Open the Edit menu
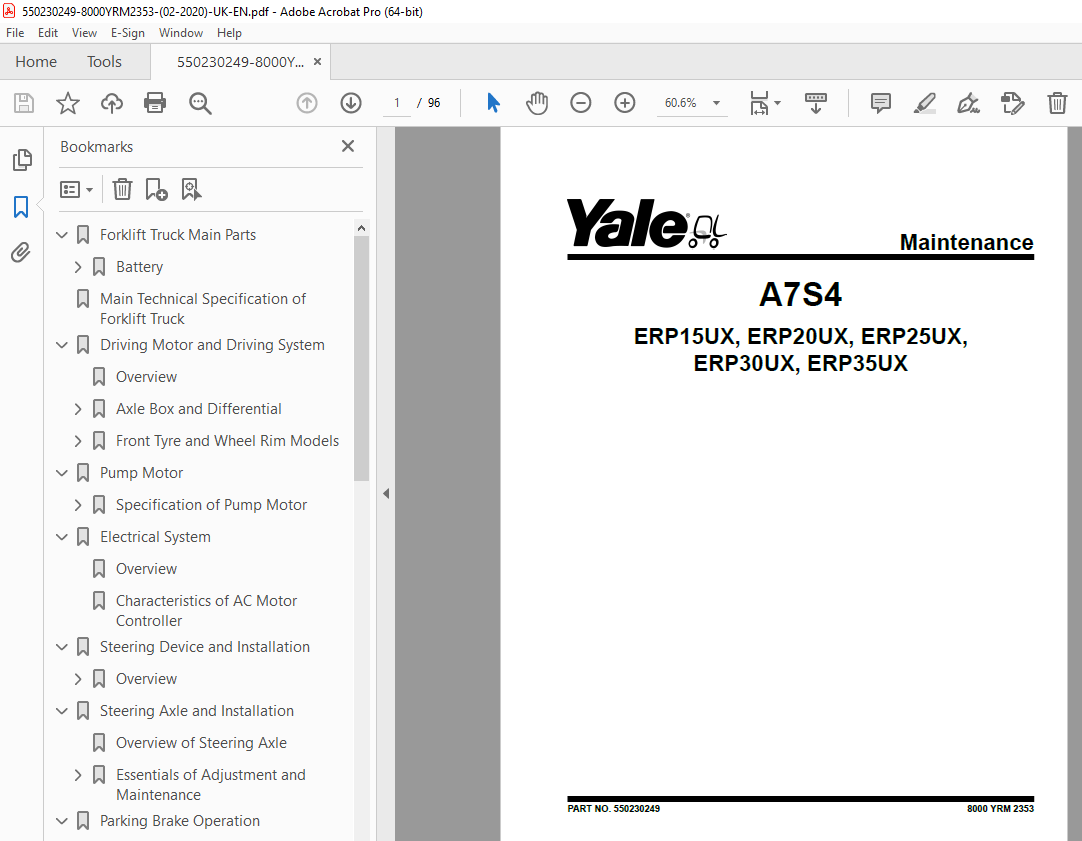This screenshot has width=1082, height=841. (48, 32)
